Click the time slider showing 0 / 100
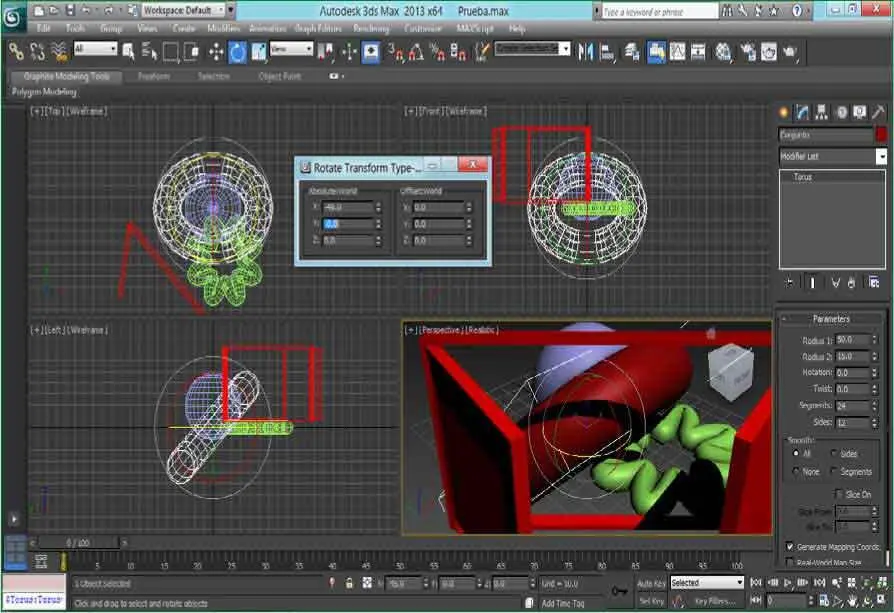Screen dimensions: 894x613 click(x=78, y=543)
